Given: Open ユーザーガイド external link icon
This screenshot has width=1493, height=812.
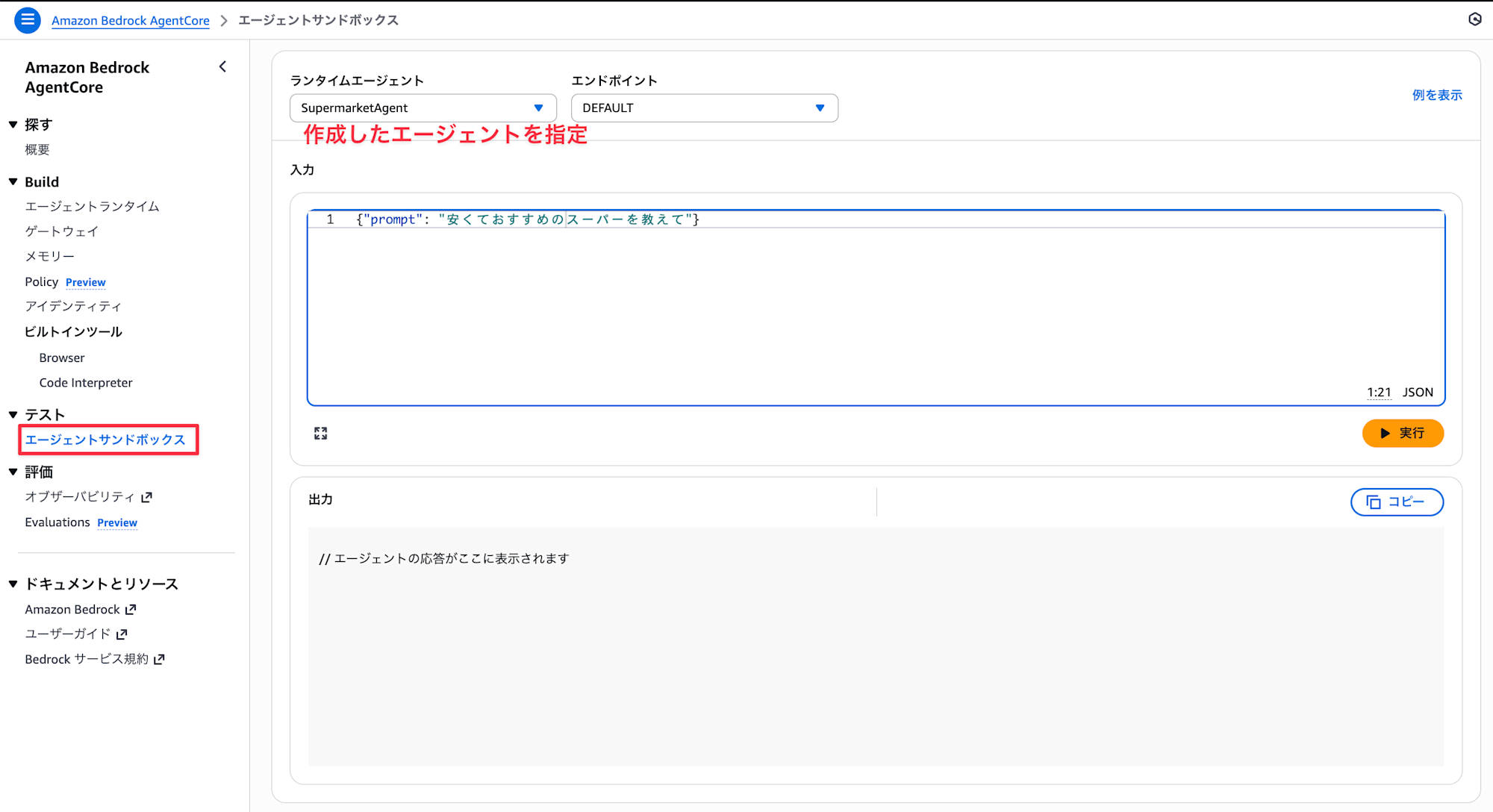Looking at the screenshot, I should tap(122, 634).
